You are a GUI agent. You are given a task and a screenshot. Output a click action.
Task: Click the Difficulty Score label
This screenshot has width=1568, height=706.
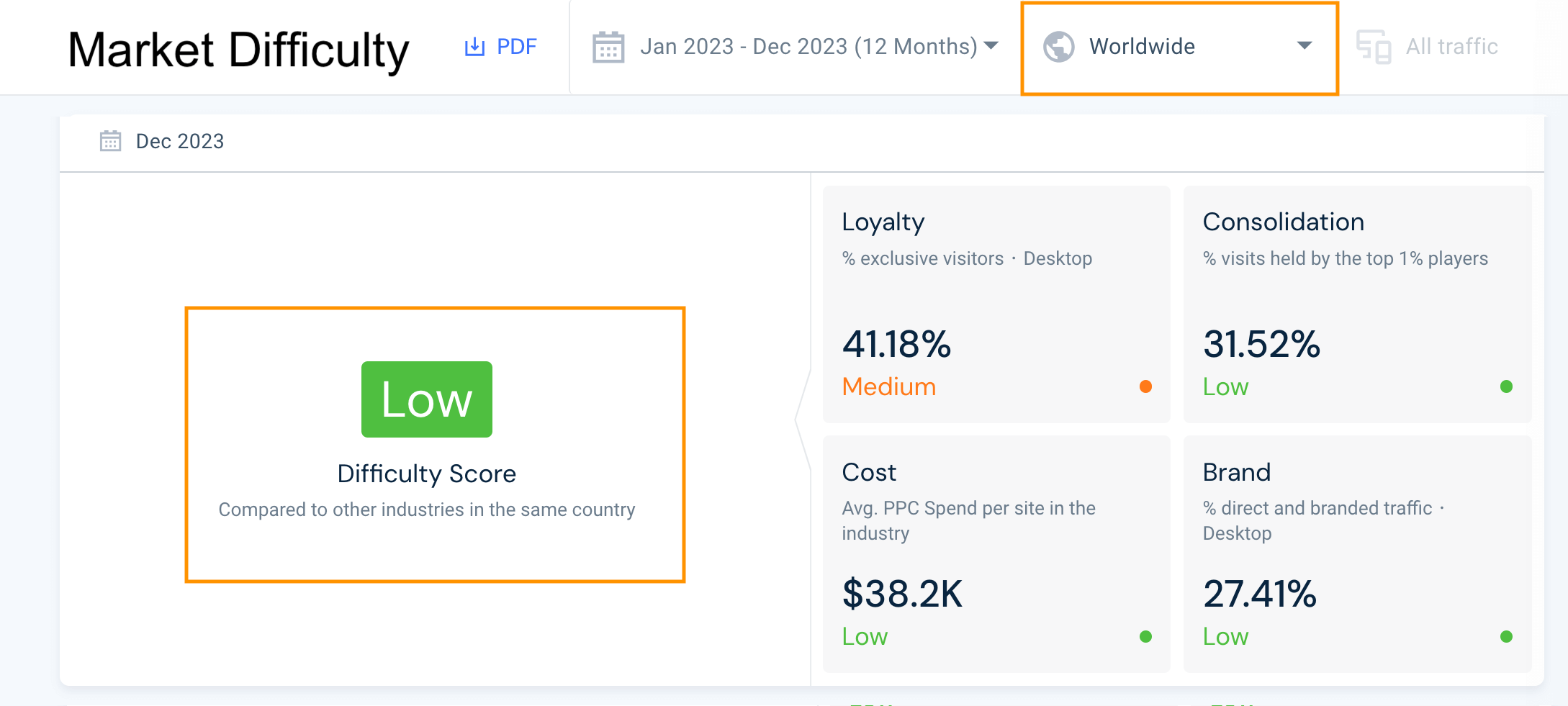coord(427,474)
